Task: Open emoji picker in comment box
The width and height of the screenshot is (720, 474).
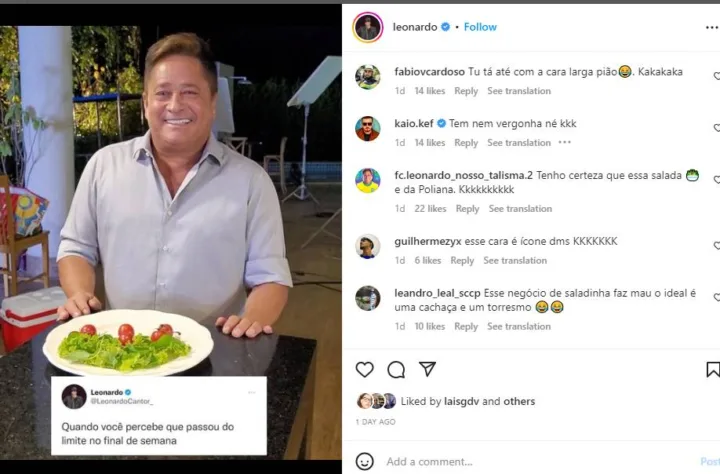Action: [x=365, y=461]
